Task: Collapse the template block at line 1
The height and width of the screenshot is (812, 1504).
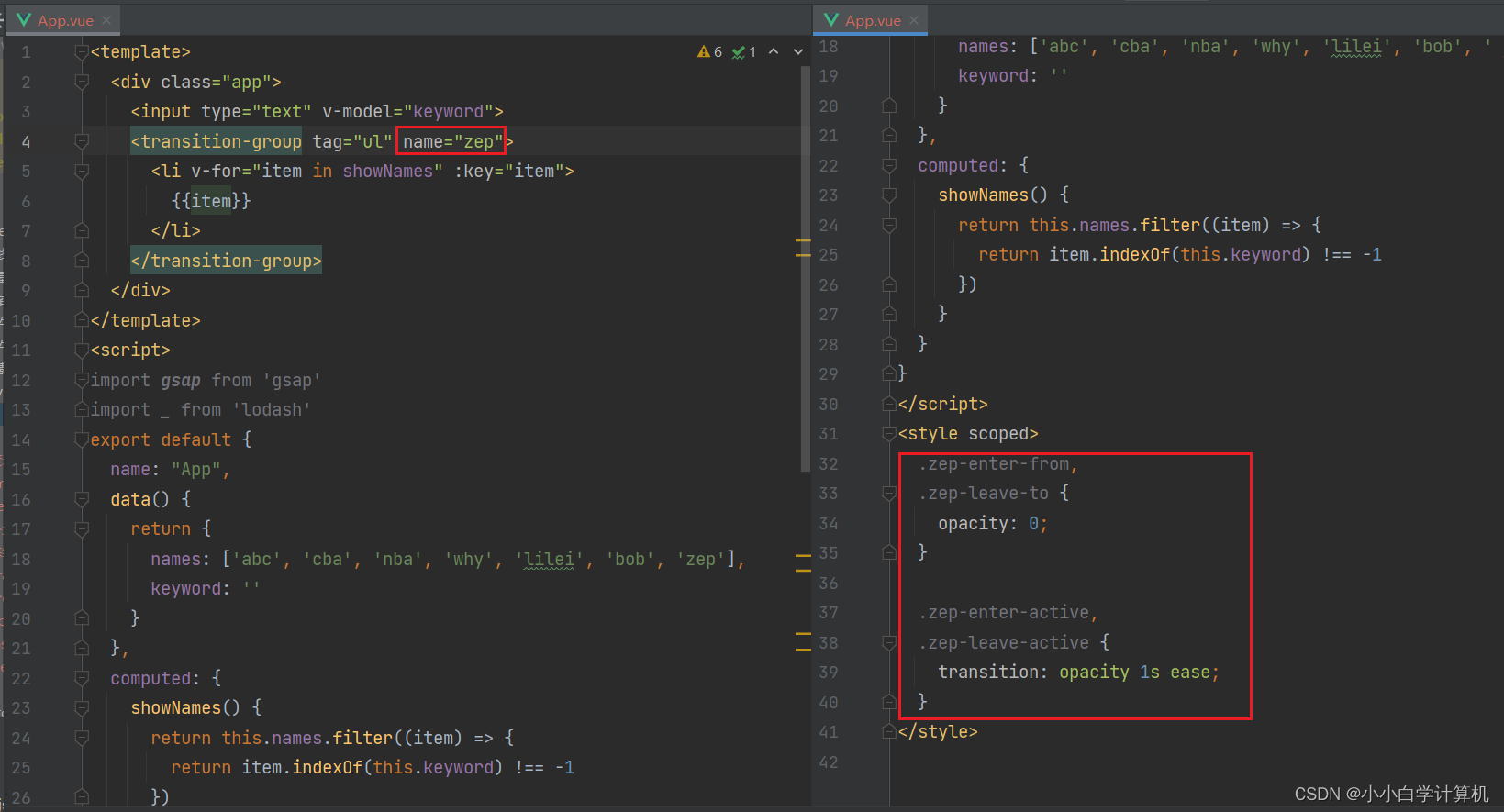Action: (82, 52)
